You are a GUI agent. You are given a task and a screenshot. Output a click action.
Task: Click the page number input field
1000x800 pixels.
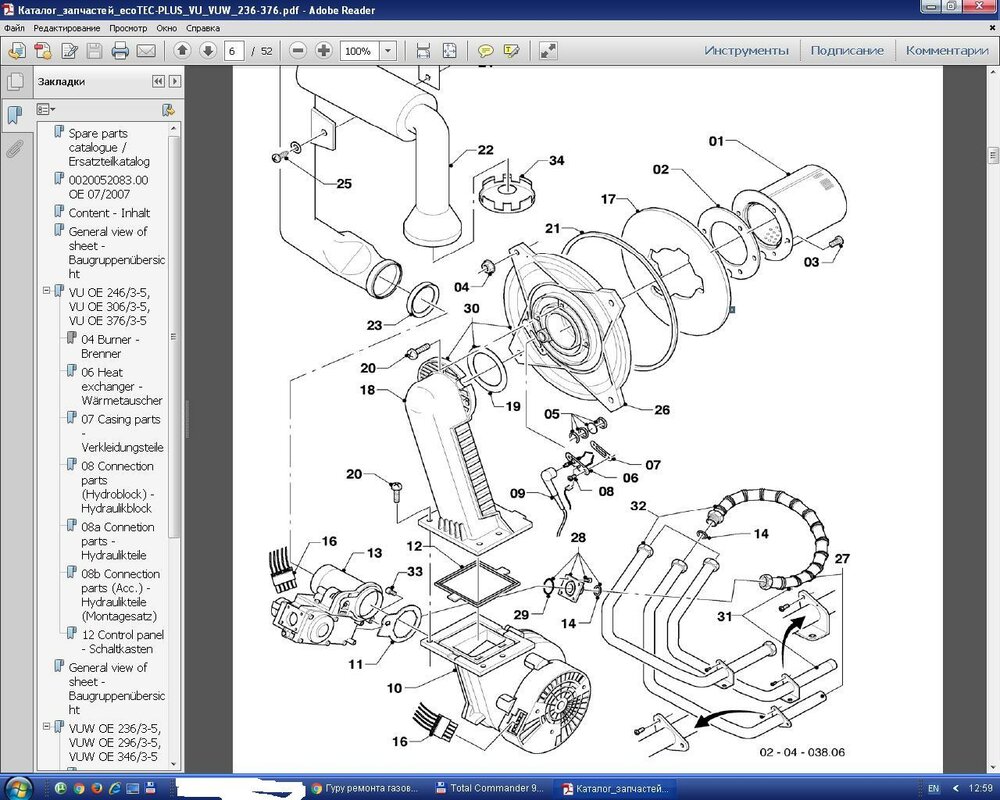[234, 50]
